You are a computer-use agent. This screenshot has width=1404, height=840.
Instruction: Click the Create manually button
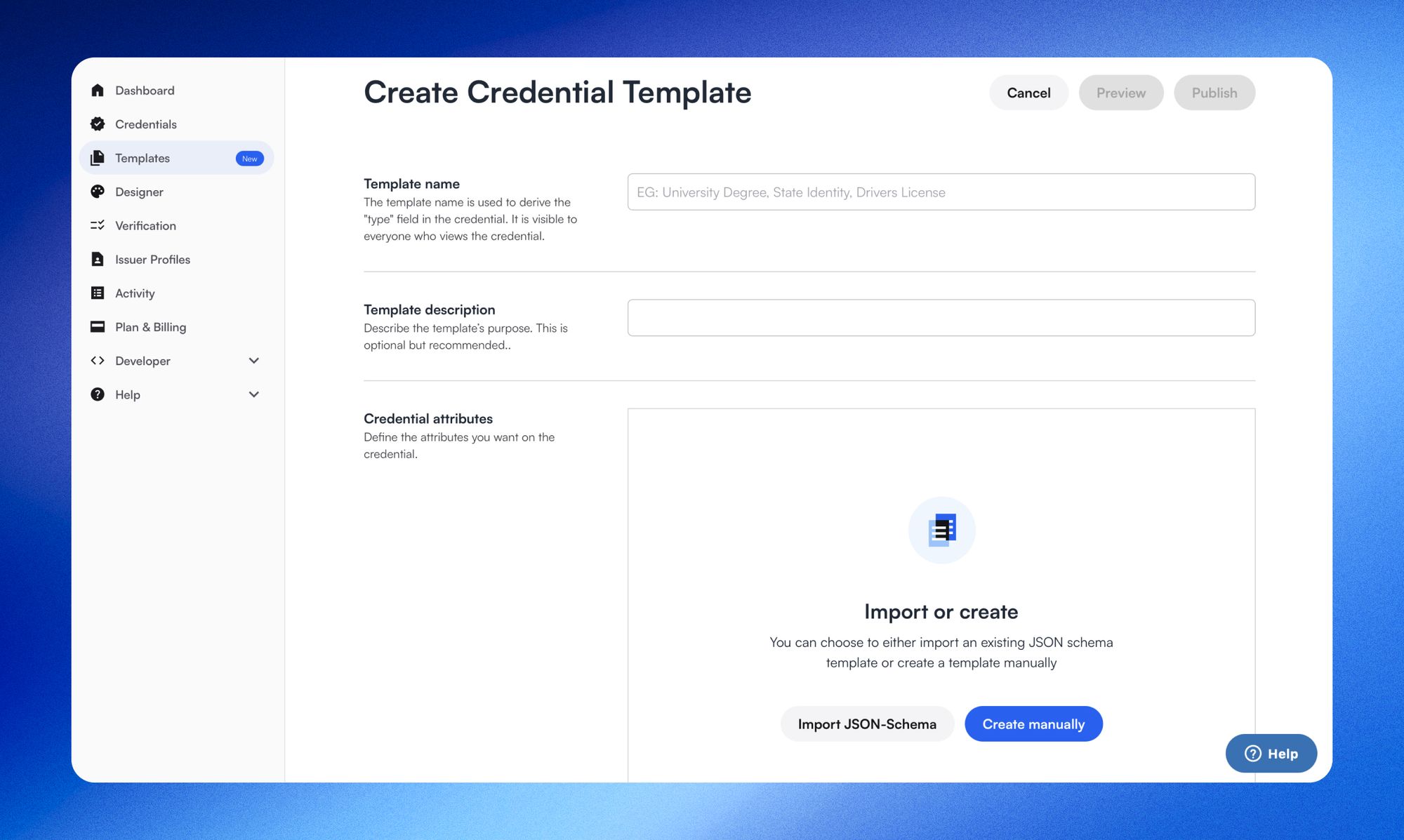[x=1033, y=724]
